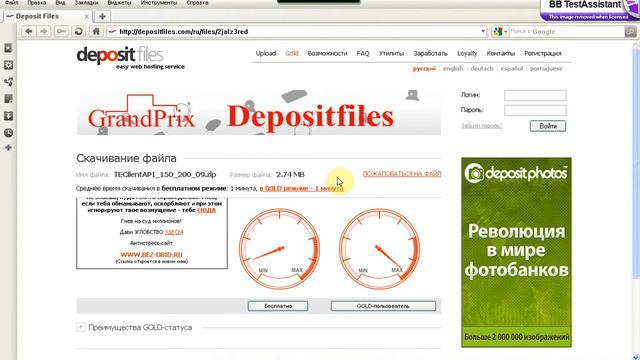
Task: Click the СЮДА link in the ad box
Action: (x=206, y=210)
